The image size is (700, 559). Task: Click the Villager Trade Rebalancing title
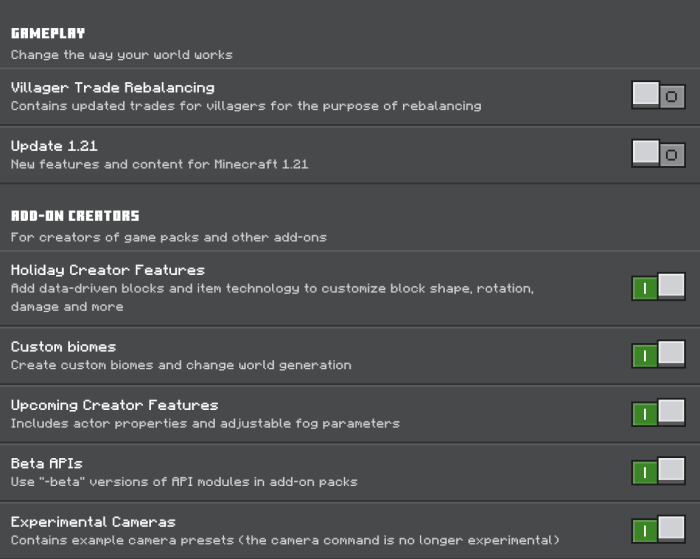point(112,88)
